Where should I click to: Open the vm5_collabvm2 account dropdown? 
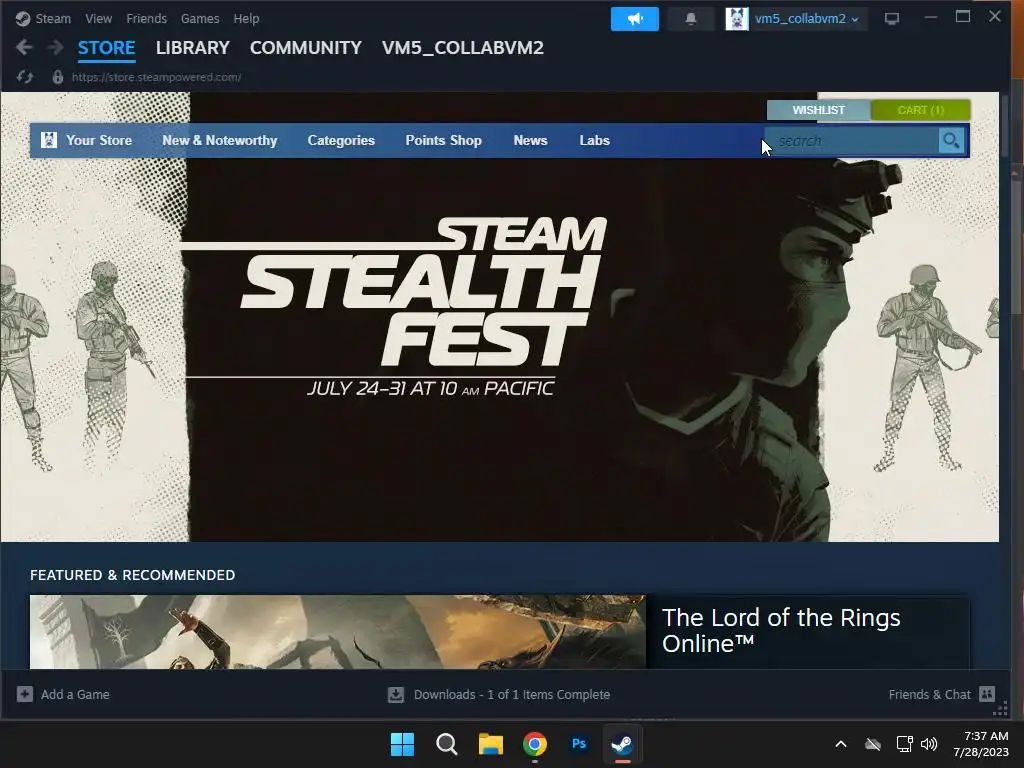(807, 19)
